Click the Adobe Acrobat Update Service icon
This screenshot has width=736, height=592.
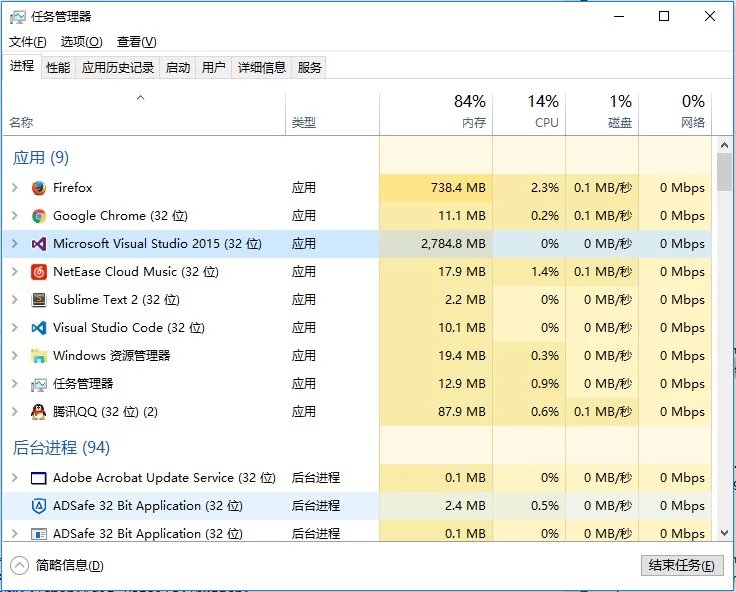[38, 478]
